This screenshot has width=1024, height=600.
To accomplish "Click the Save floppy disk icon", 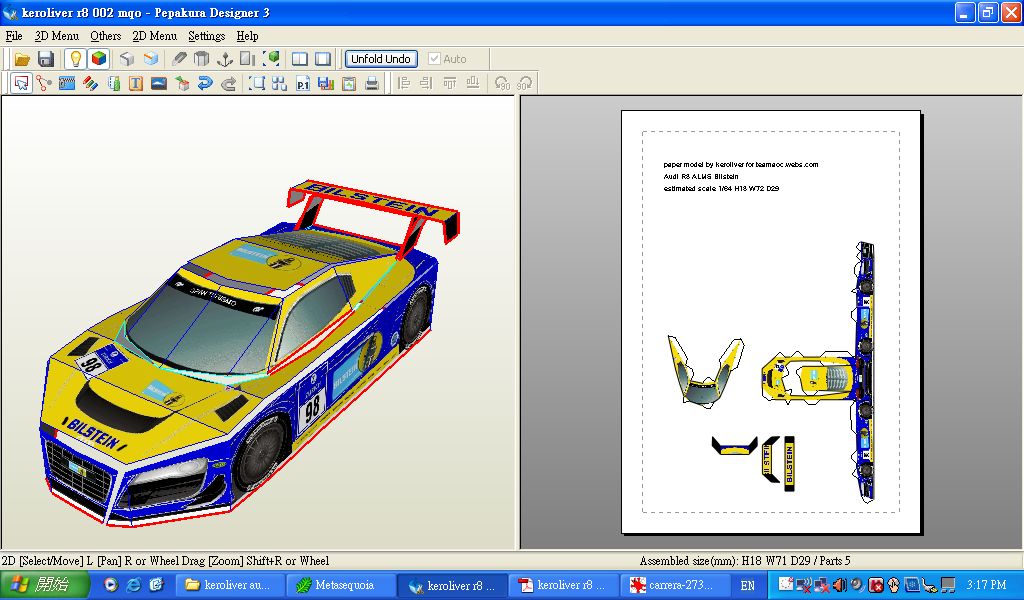I will pyautogui.click(x=46, y=59).
